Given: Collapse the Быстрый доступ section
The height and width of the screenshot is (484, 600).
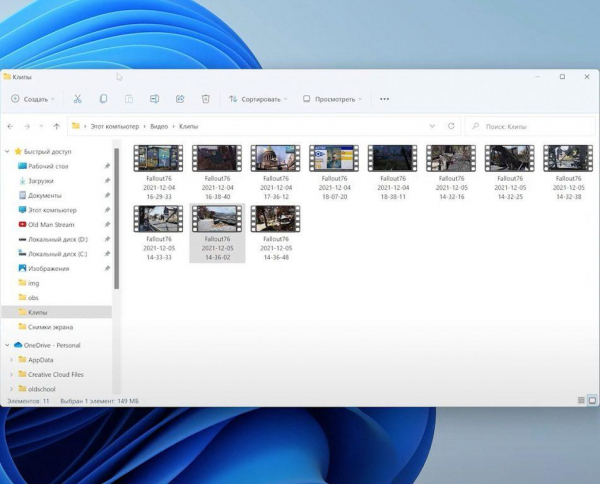Looking at the screenshot, I should (x=7, y=152).
